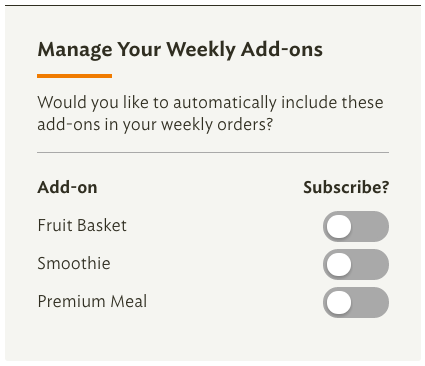Viewport: 425px width, 366px height.
Task: Click the orange accent bar under heading
Action: pos(74,76)
